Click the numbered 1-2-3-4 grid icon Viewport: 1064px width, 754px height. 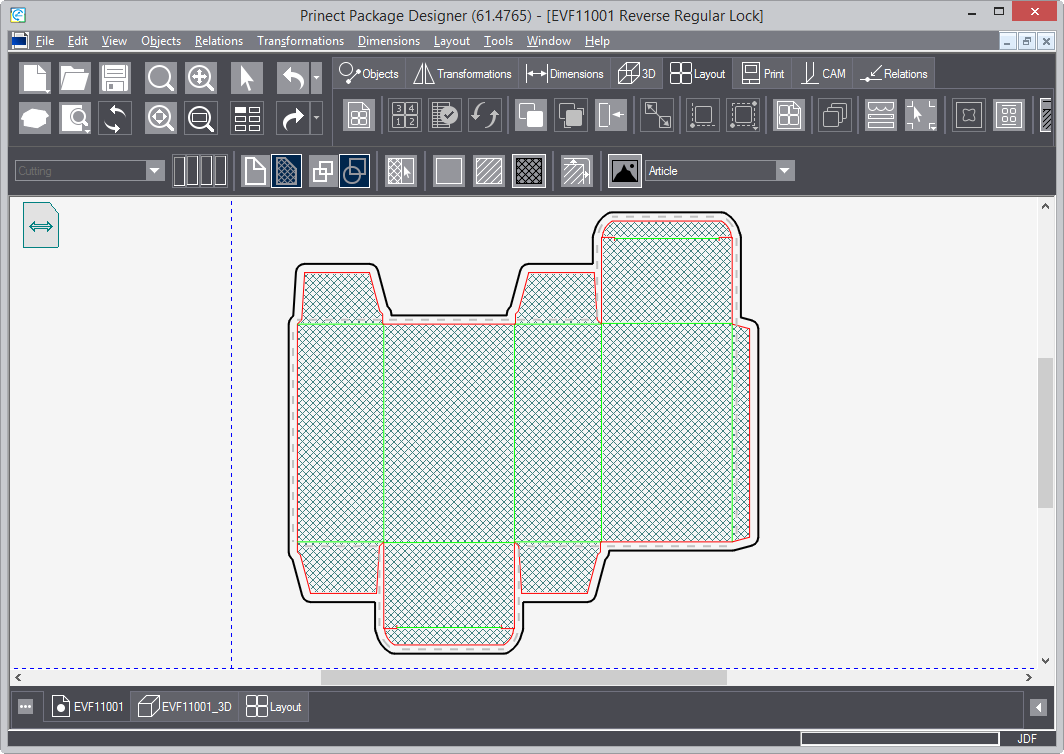(x=404, y=115)
